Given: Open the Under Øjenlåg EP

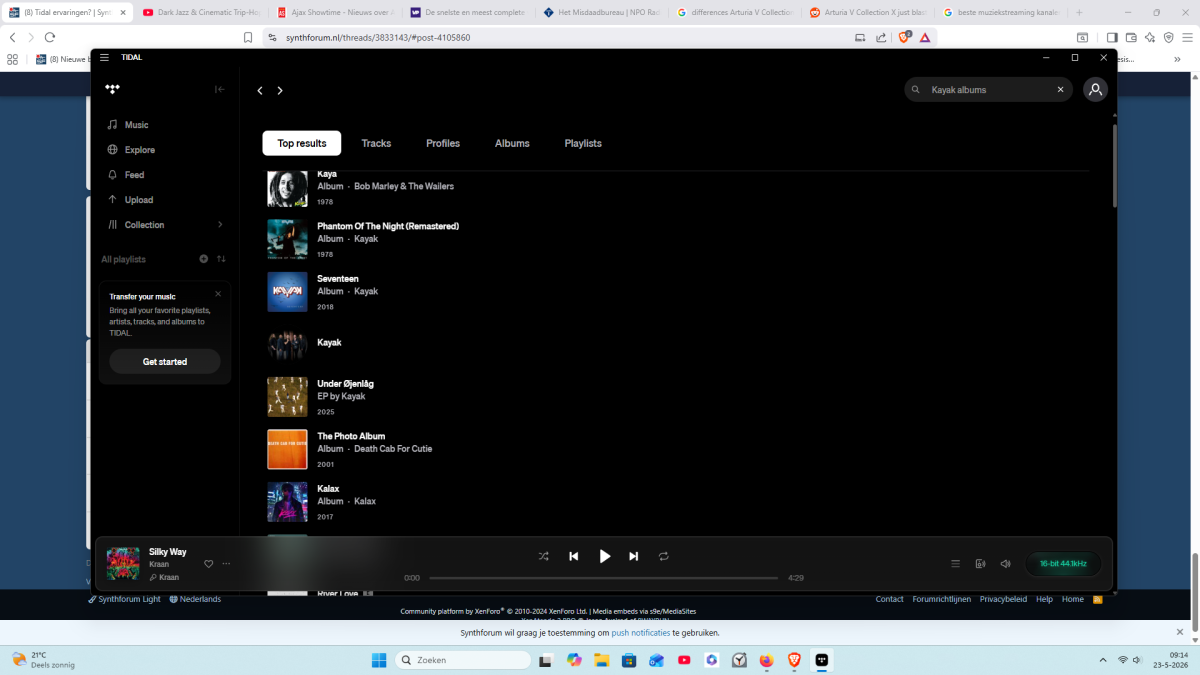Looking at the screenshot, I should pos(345,384).
